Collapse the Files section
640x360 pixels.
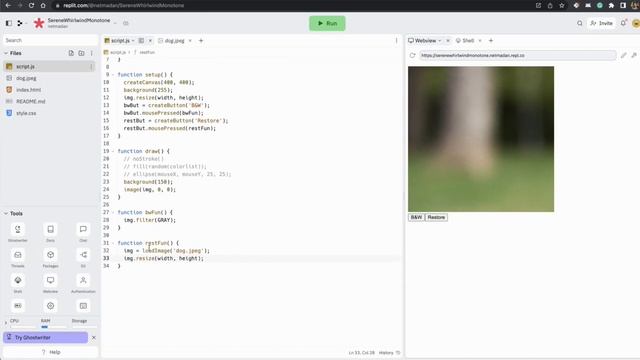pos(6,53)
